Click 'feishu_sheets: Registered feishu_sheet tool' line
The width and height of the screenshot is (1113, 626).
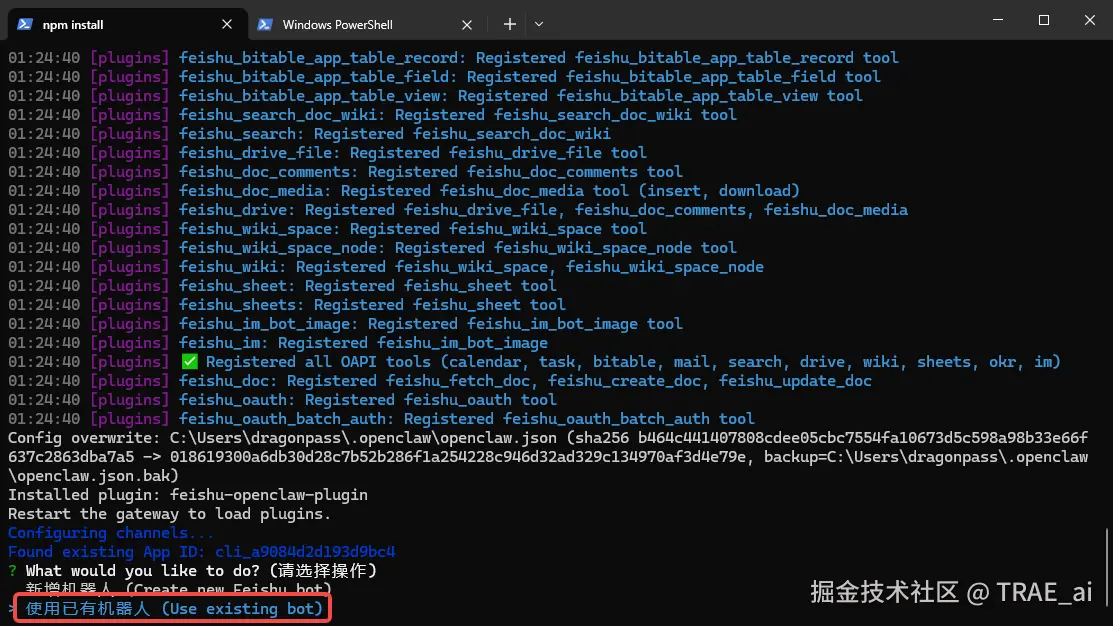[287, 304]
